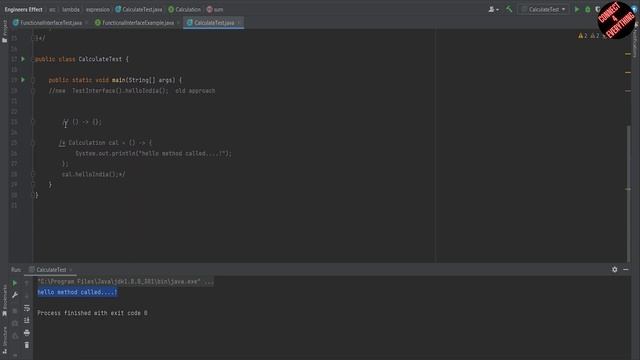The width and height of the screenshot is (640, 360).
Task: Hide the Run tool window
Action: [625, 269]
